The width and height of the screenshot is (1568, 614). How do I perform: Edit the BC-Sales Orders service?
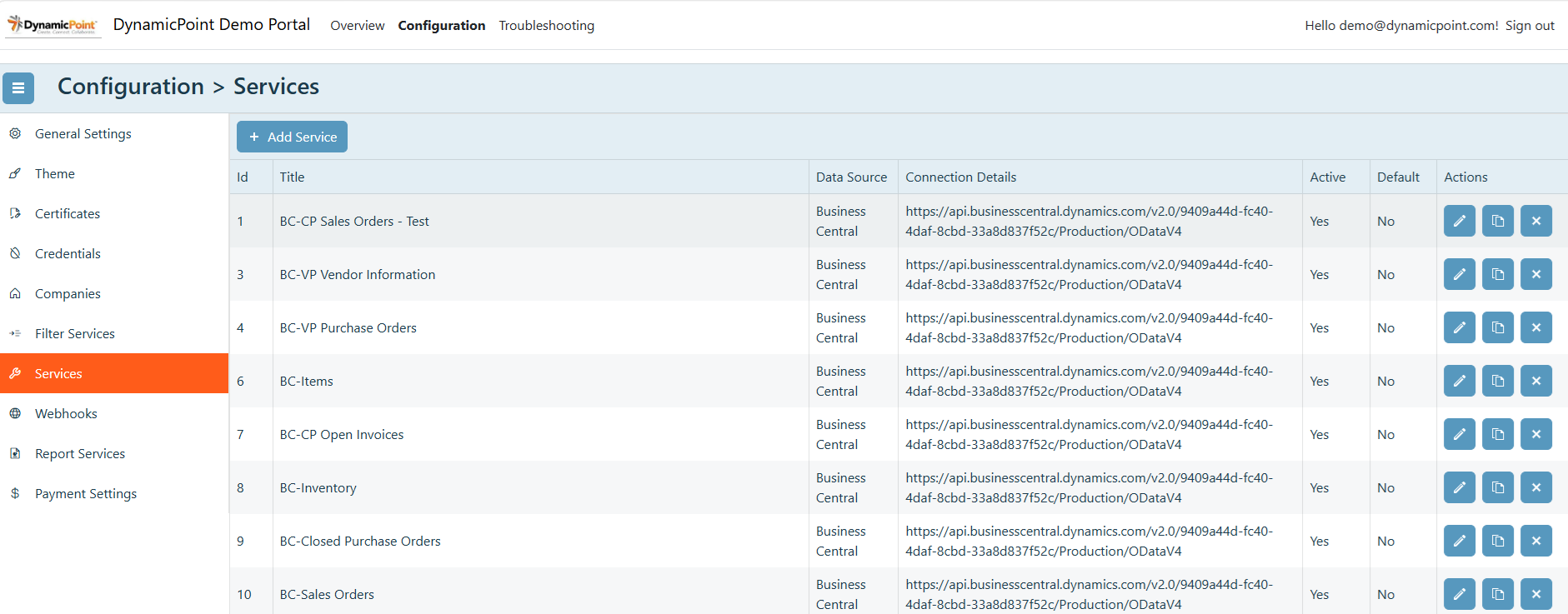pyautogui.click(x=1460, y=594)
